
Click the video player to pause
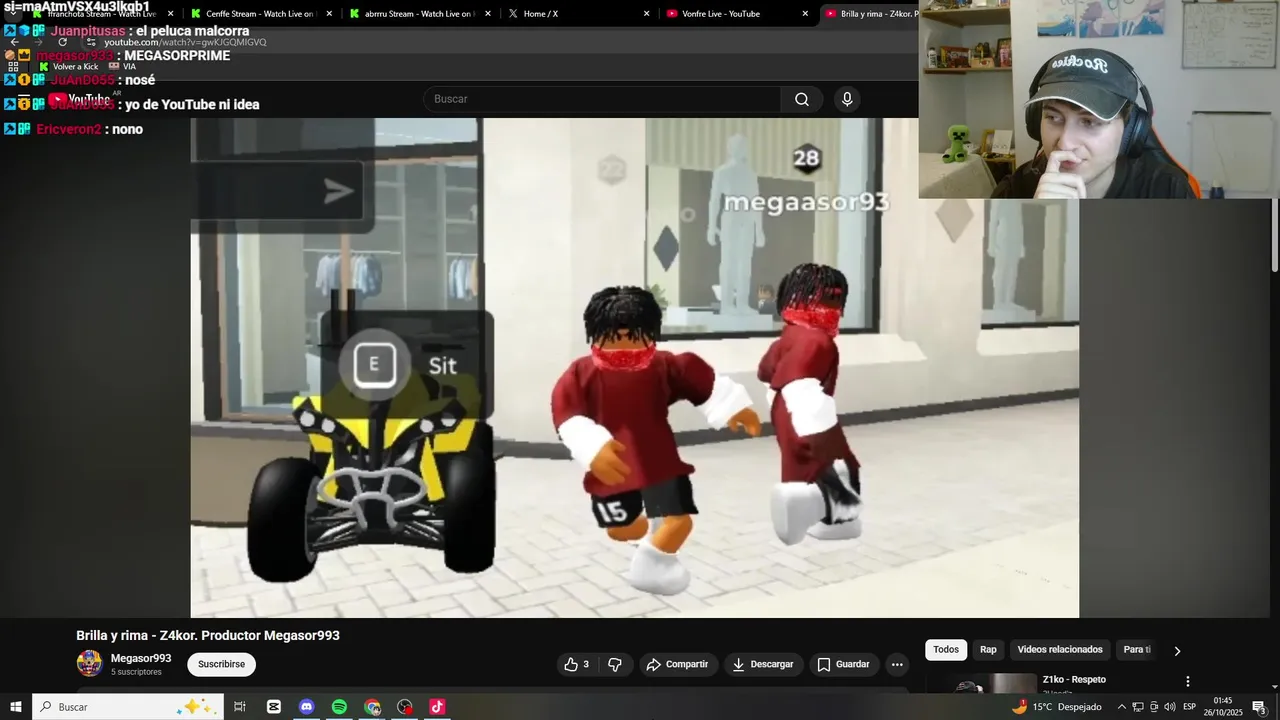click(634, 368)
